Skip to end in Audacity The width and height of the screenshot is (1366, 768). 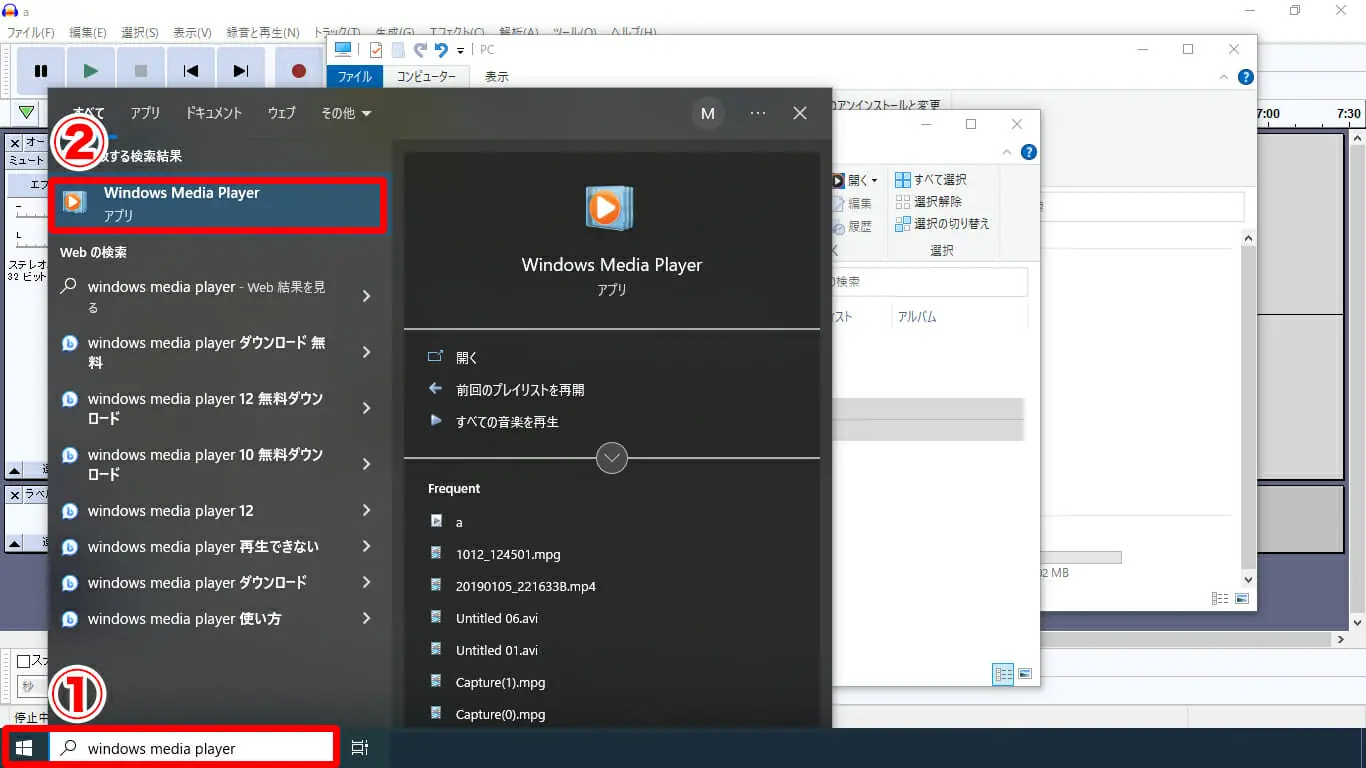coord(241,71)
